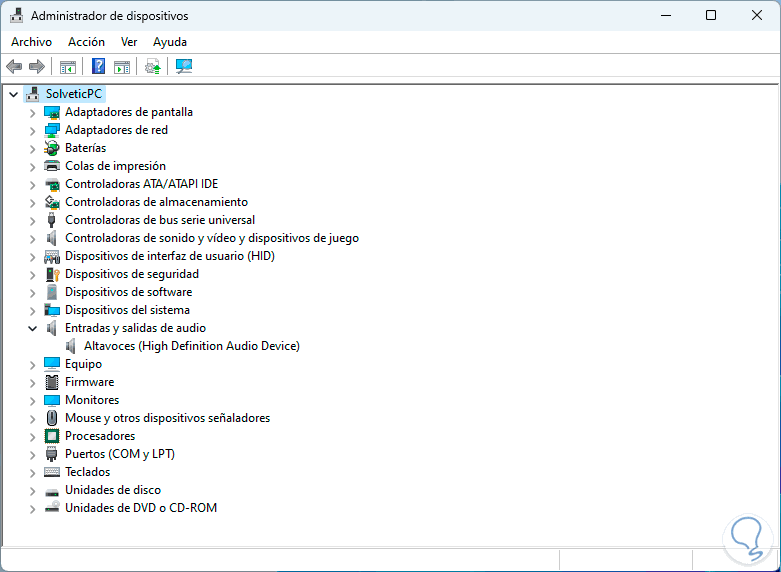Click the Adaptadores de pantalla icon
This screenshot has width=781, height=572.
52,112
